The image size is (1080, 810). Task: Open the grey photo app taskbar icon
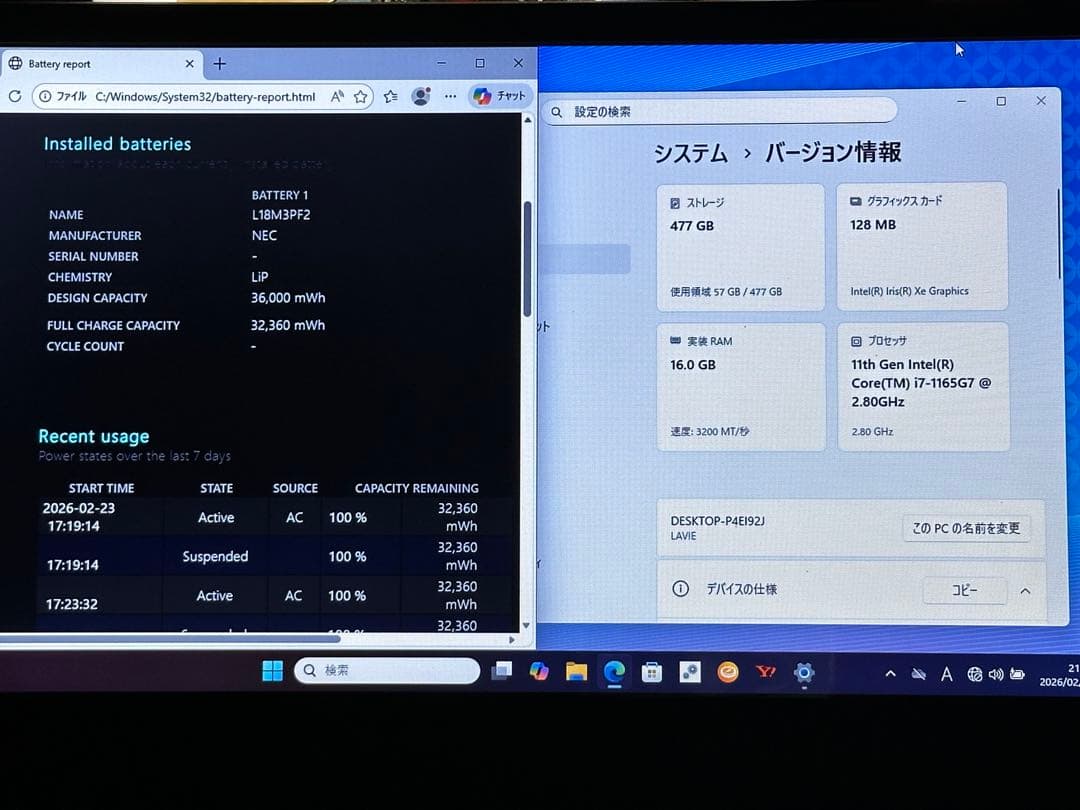[689, 672]
